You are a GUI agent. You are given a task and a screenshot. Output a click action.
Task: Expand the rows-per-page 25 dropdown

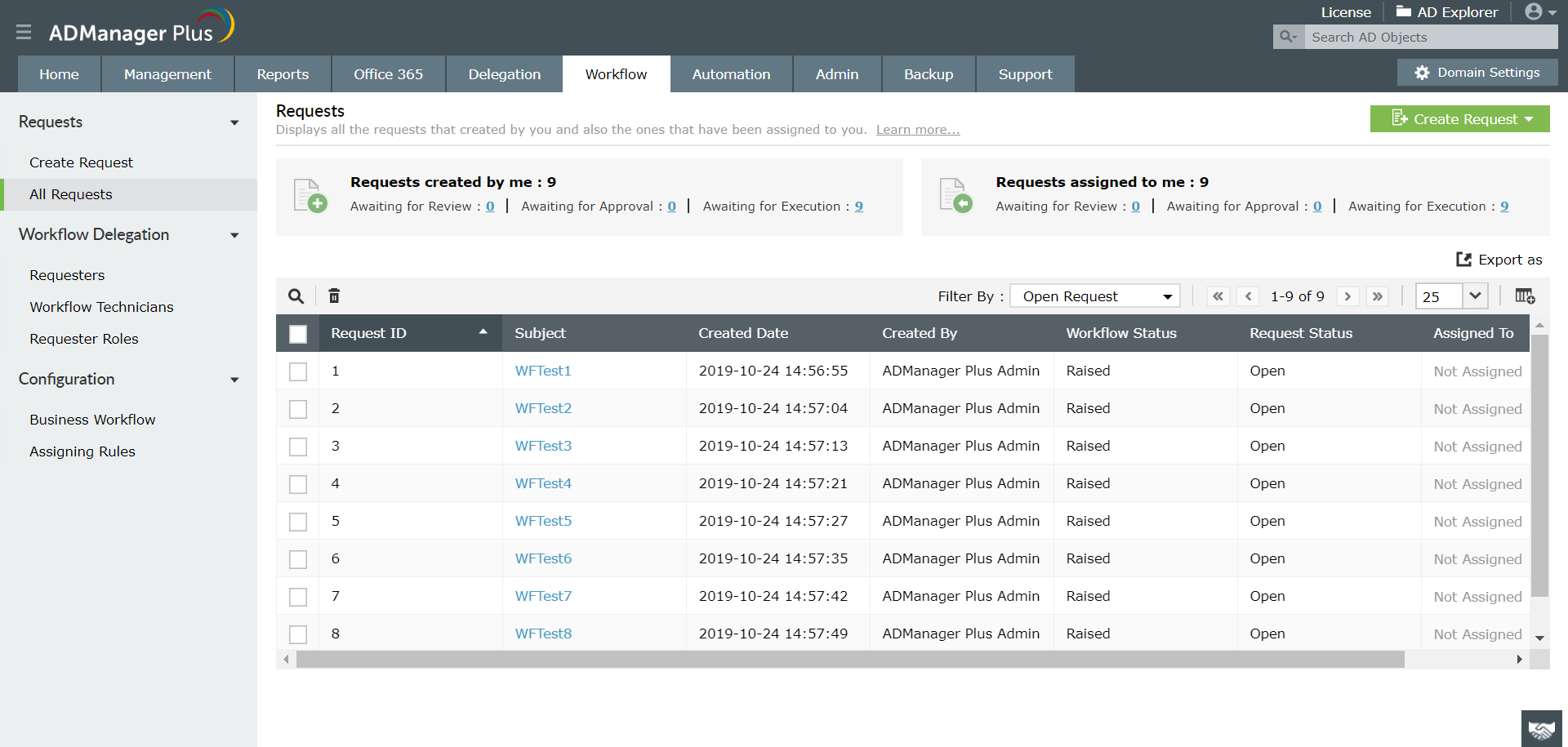[x=1474, y=296]
